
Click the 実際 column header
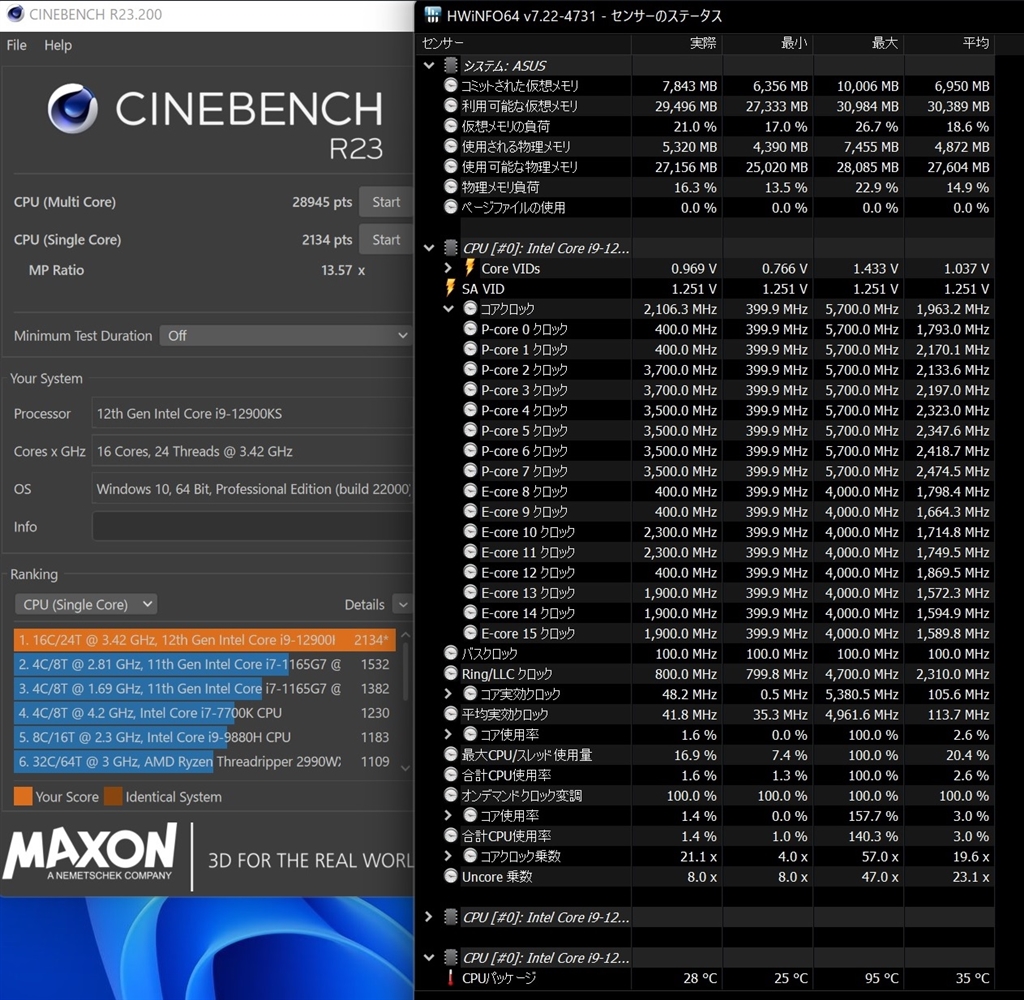tap(677, 43)
